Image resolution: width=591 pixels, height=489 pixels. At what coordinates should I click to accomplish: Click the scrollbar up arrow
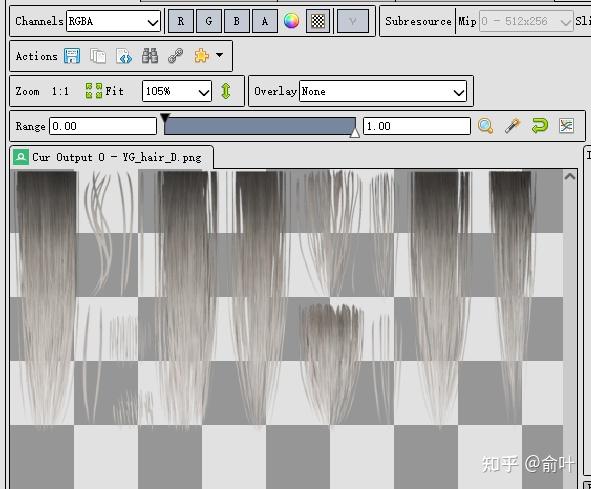click(570, 176)
